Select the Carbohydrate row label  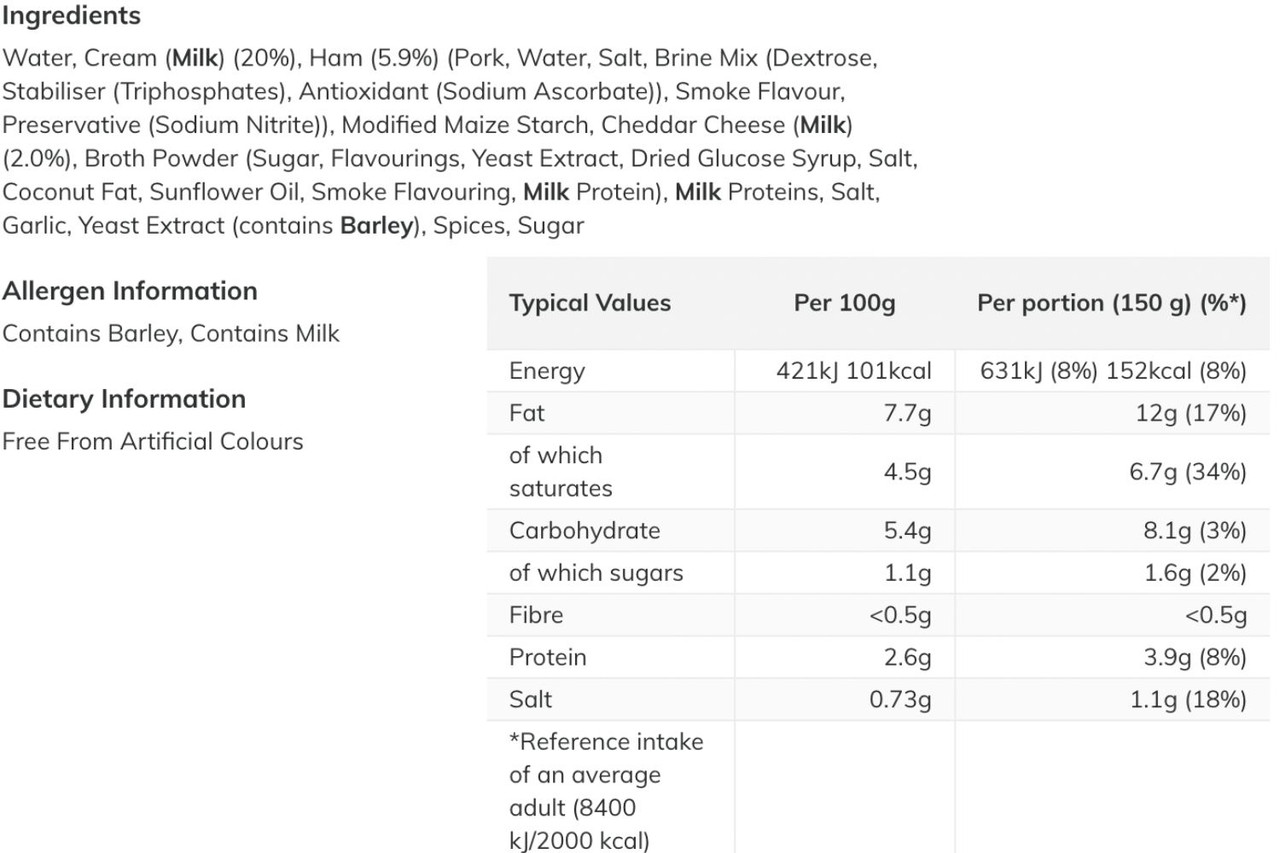click(585, 531)
